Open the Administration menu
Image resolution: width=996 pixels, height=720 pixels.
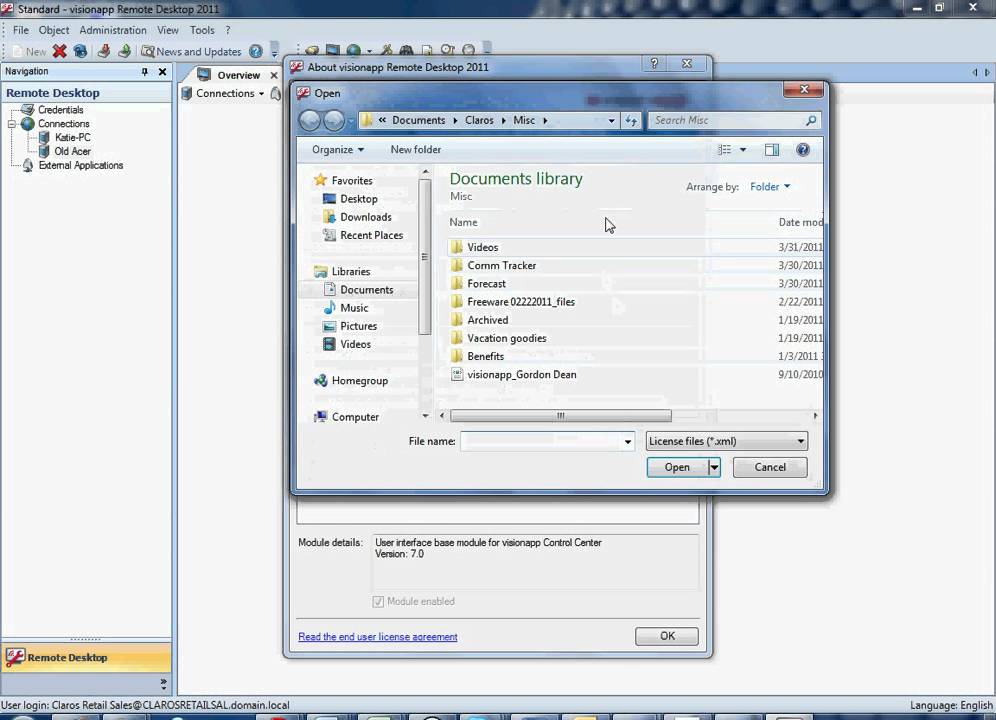tap(112, 30)
